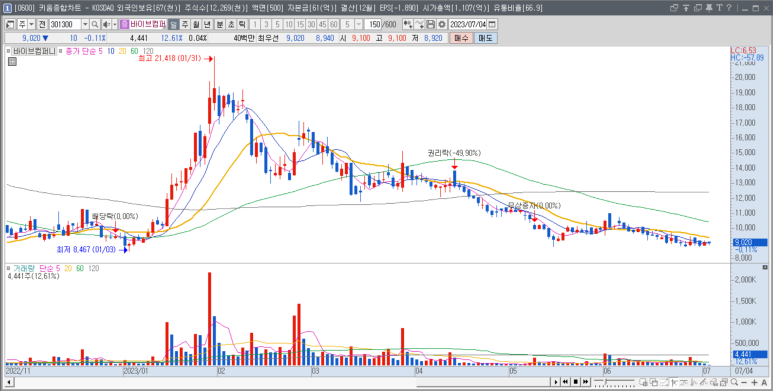Open the 주 market type dropdown arrow
The image size is (773, 391).
point(31,25)
